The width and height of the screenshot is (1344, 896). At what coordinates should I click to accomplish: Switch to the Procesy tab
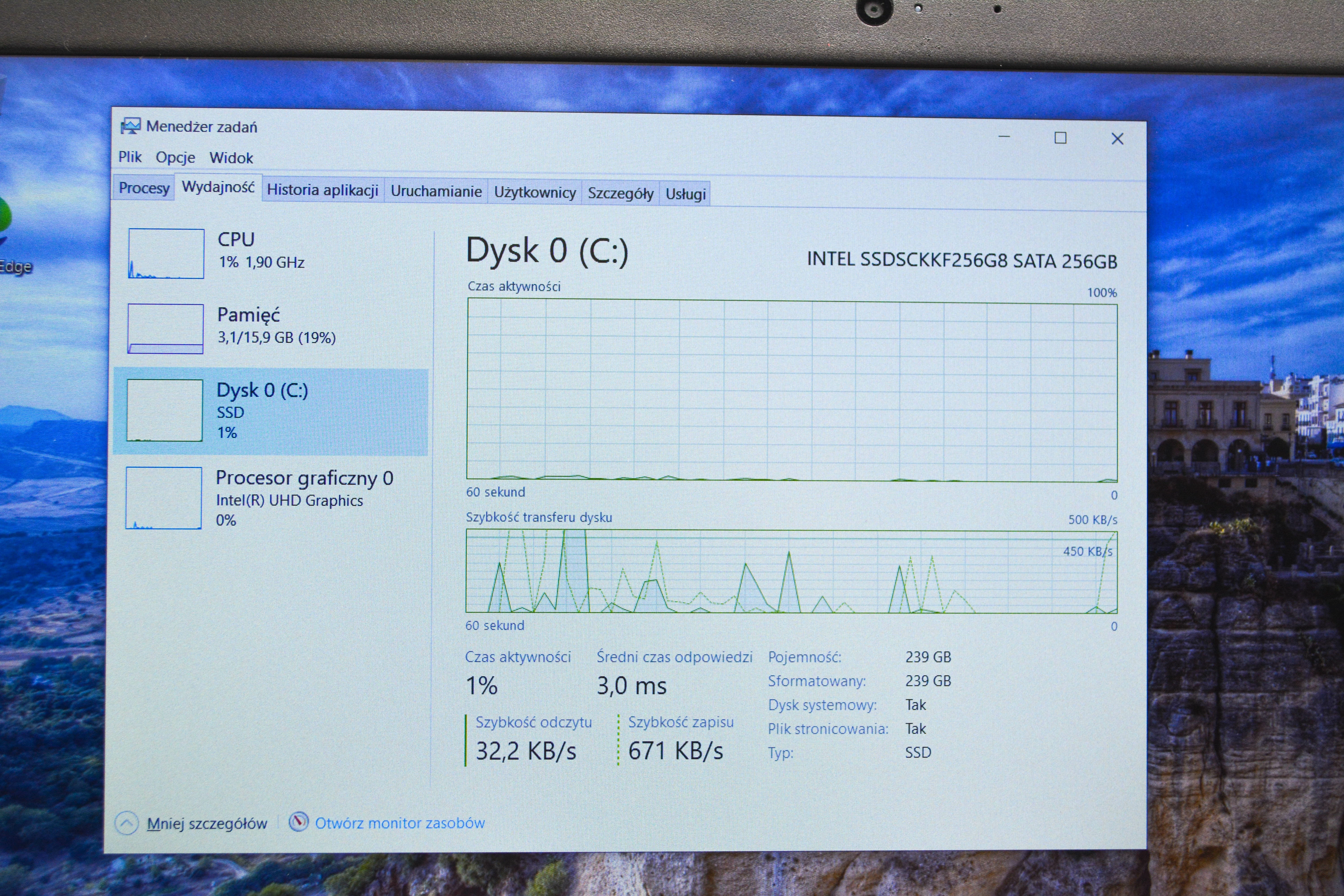[x=144, y=188]
